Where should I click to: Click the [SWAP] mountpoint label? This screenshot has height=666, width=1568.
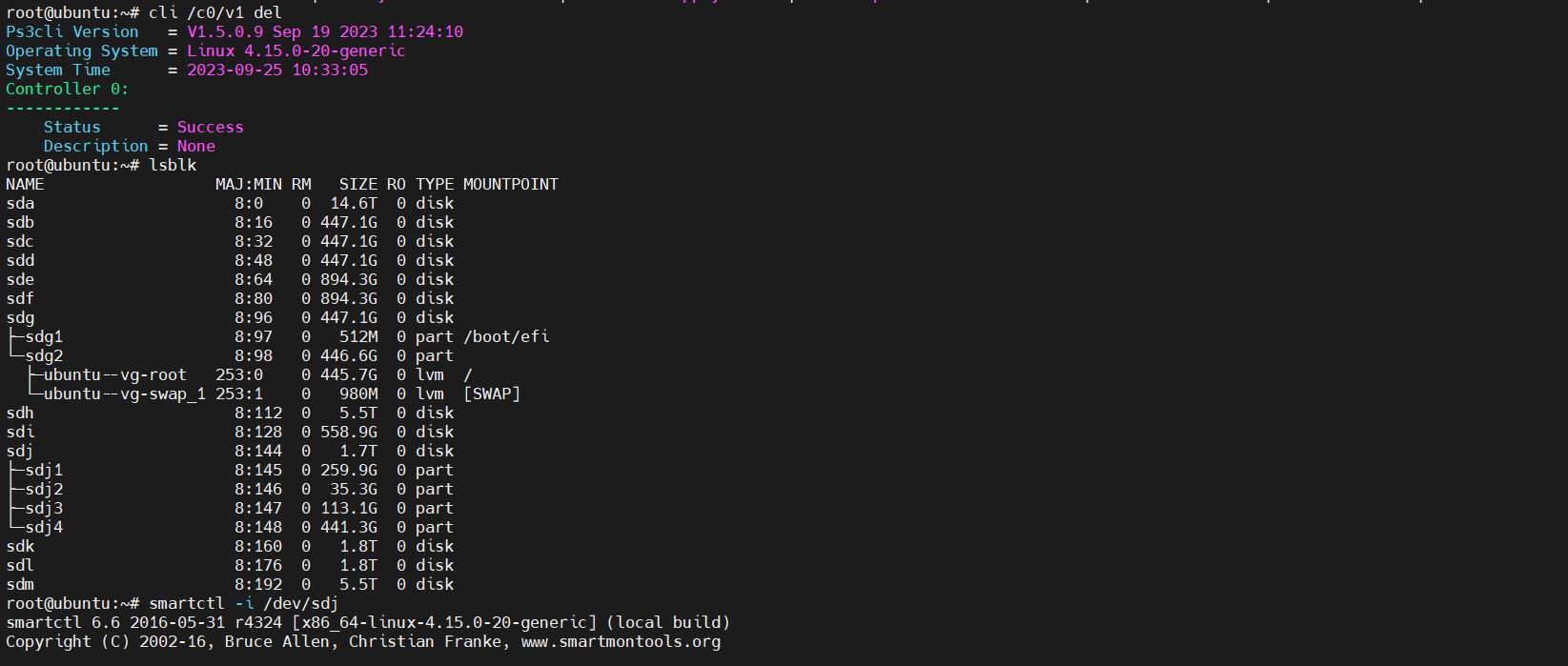click(x=492, y=394)
